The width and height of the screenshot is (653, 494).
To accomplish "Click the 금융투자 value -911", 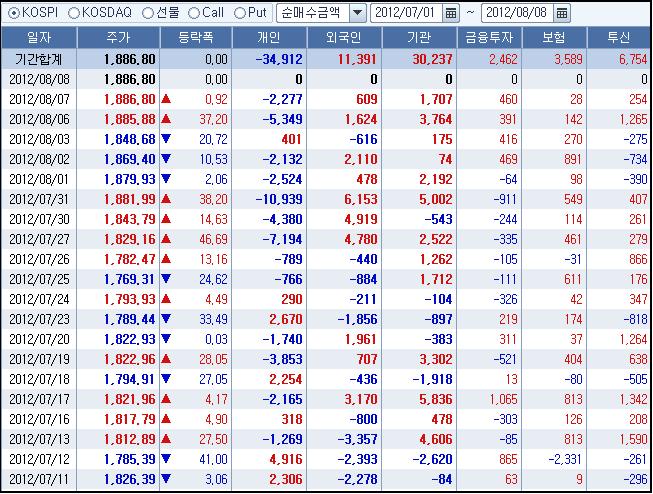I will [x=505, y=200].
